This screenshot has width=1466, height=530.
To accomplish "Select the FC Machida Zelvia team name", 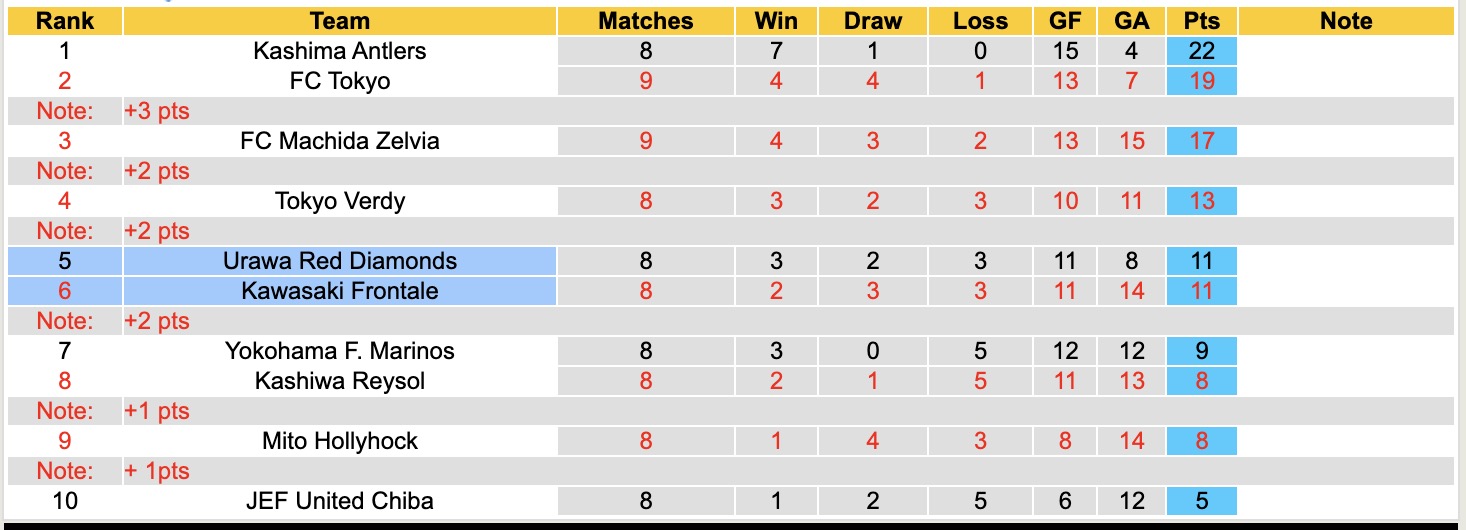I will click(340, 141).
